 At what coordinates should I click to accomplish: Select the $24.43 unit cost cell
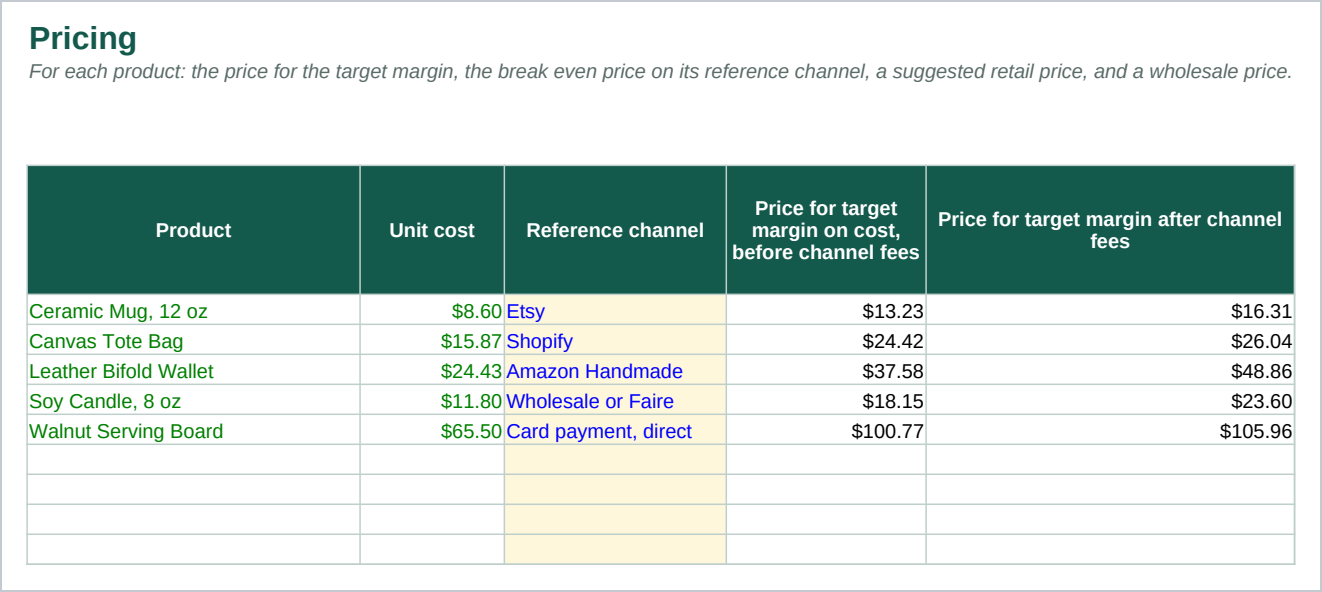pos(432,370)
